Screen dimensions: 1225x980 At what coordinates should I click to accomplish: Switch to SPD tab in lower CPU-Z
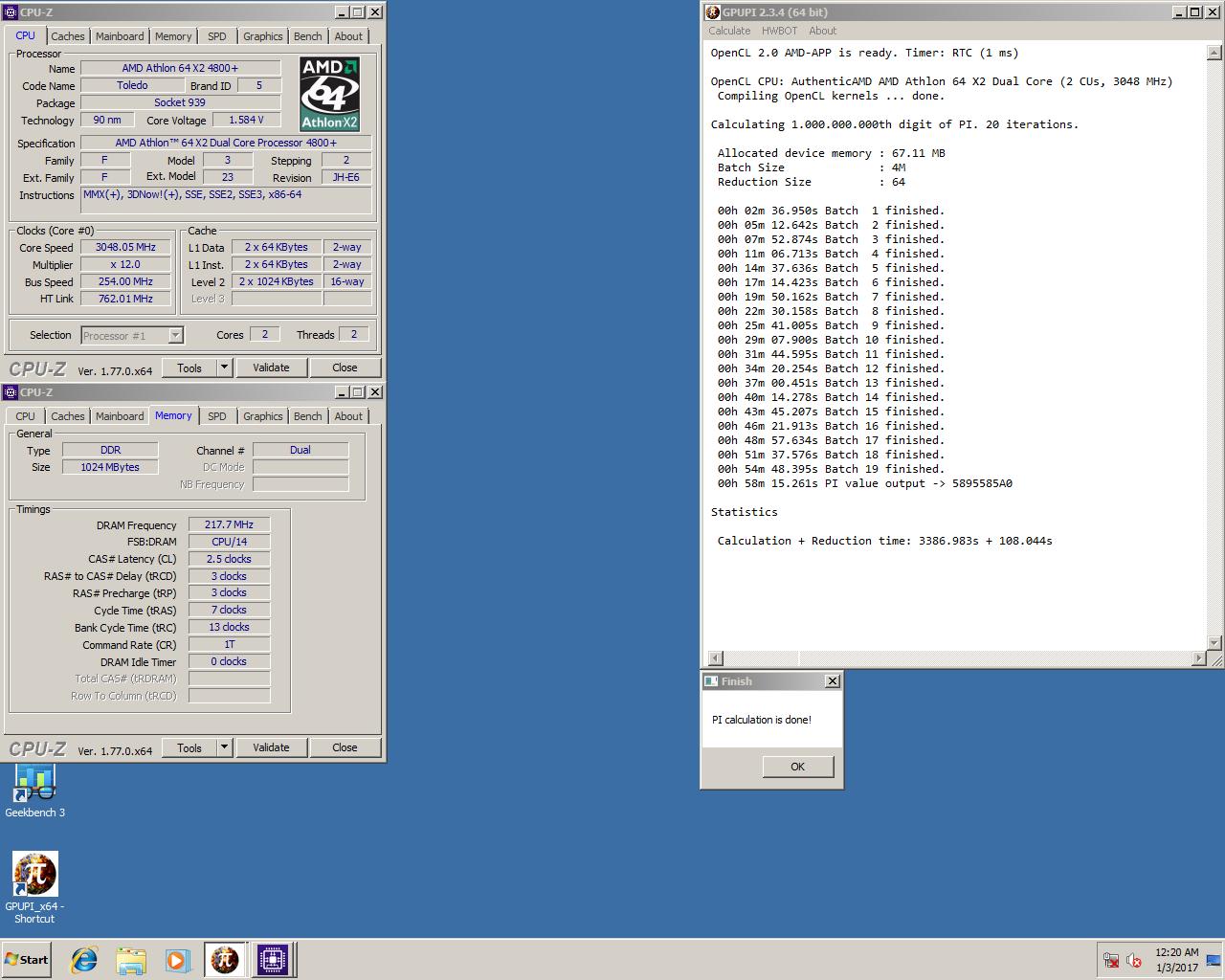click(217, 416)
